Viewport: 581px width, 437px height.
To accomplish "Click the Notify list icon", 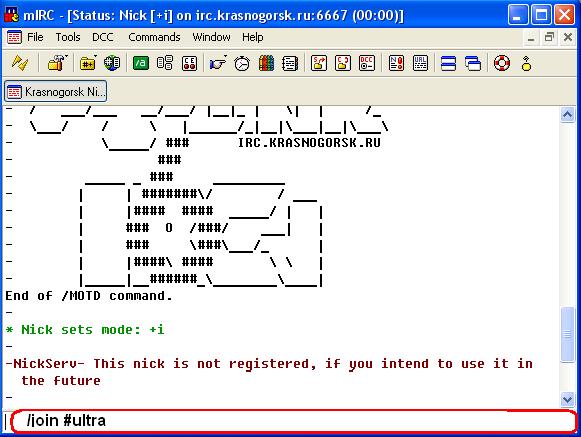I will click(x=396, y=63).
